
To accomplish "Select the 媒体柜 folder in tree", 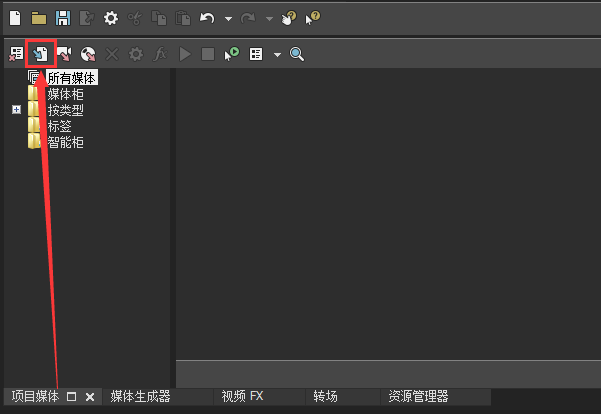I will point(65,94).
